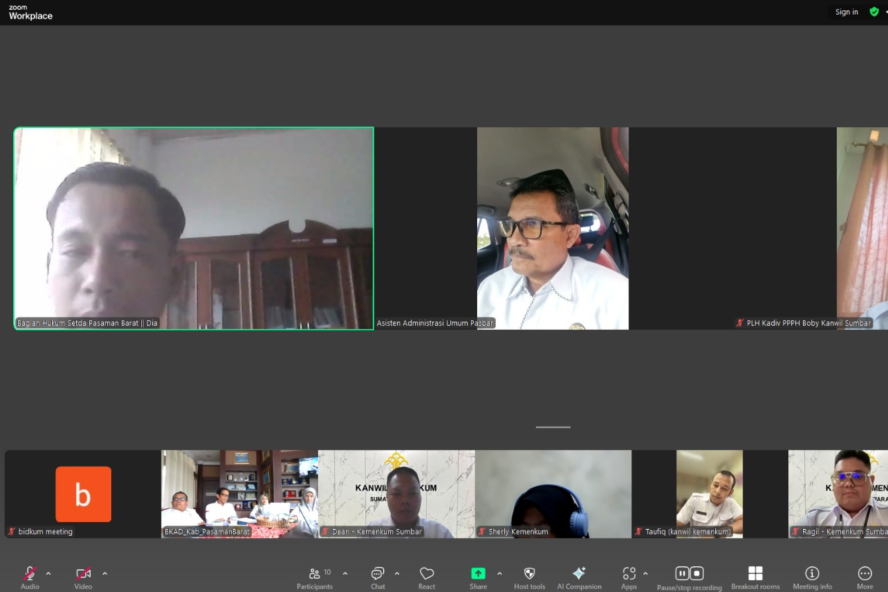This screenshot has height=592, width=888.
Task: Open the Host tools shield
Action: (530, 574)
